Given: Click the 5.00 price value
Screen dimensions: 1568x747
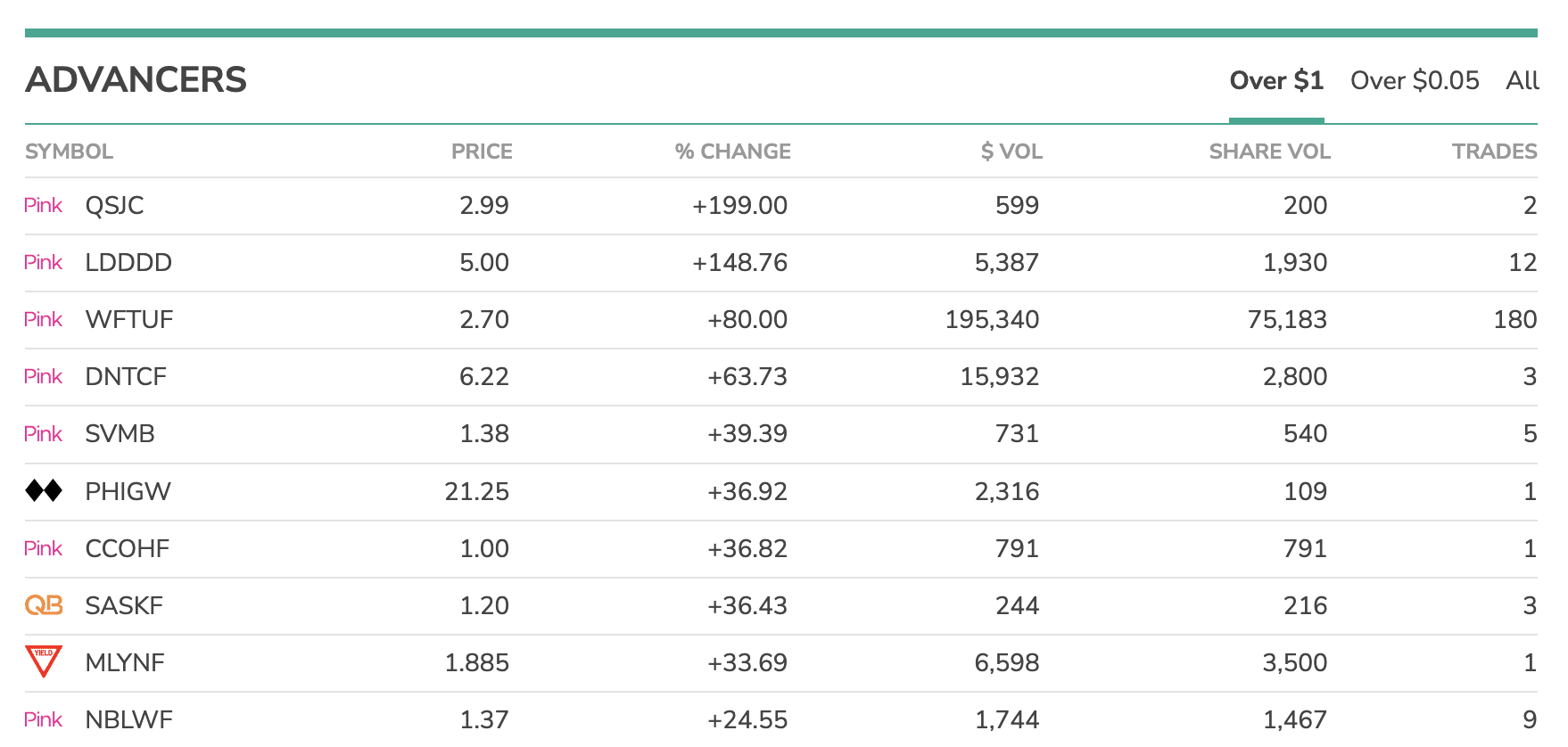Looking at the screenshot, I should 484,262.
